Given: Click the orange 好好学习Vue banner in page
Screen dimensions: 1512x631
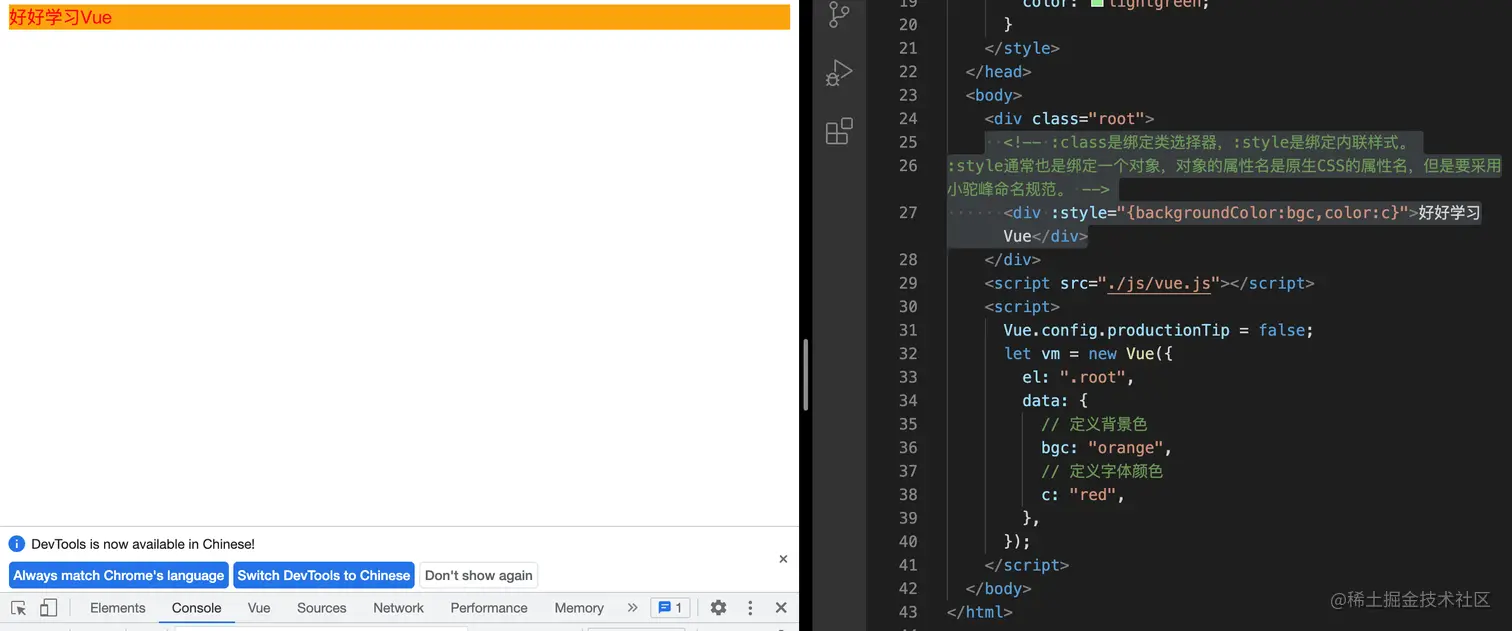Looking at the screenshot, I should pyautogui.click(x=399, y=18).
